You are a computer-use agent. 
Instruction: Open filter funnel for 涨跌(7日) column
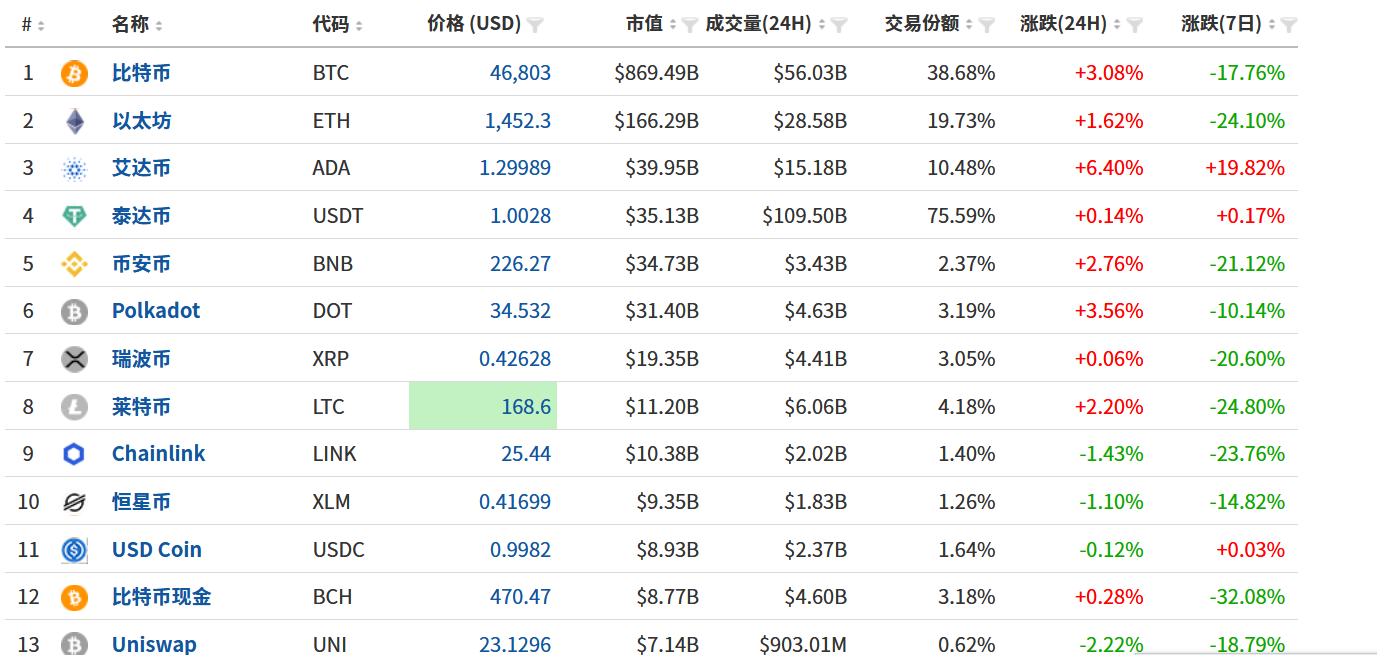1289,25
